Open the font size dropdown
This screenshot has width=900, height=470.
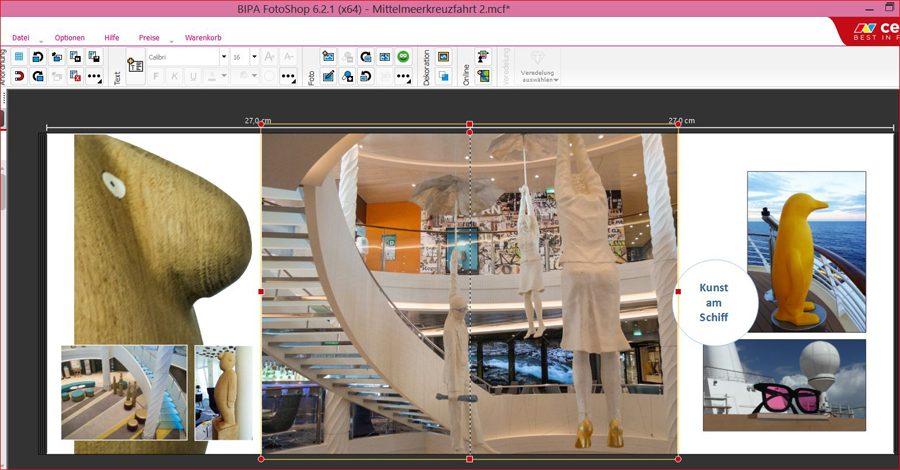coord(254,57)
